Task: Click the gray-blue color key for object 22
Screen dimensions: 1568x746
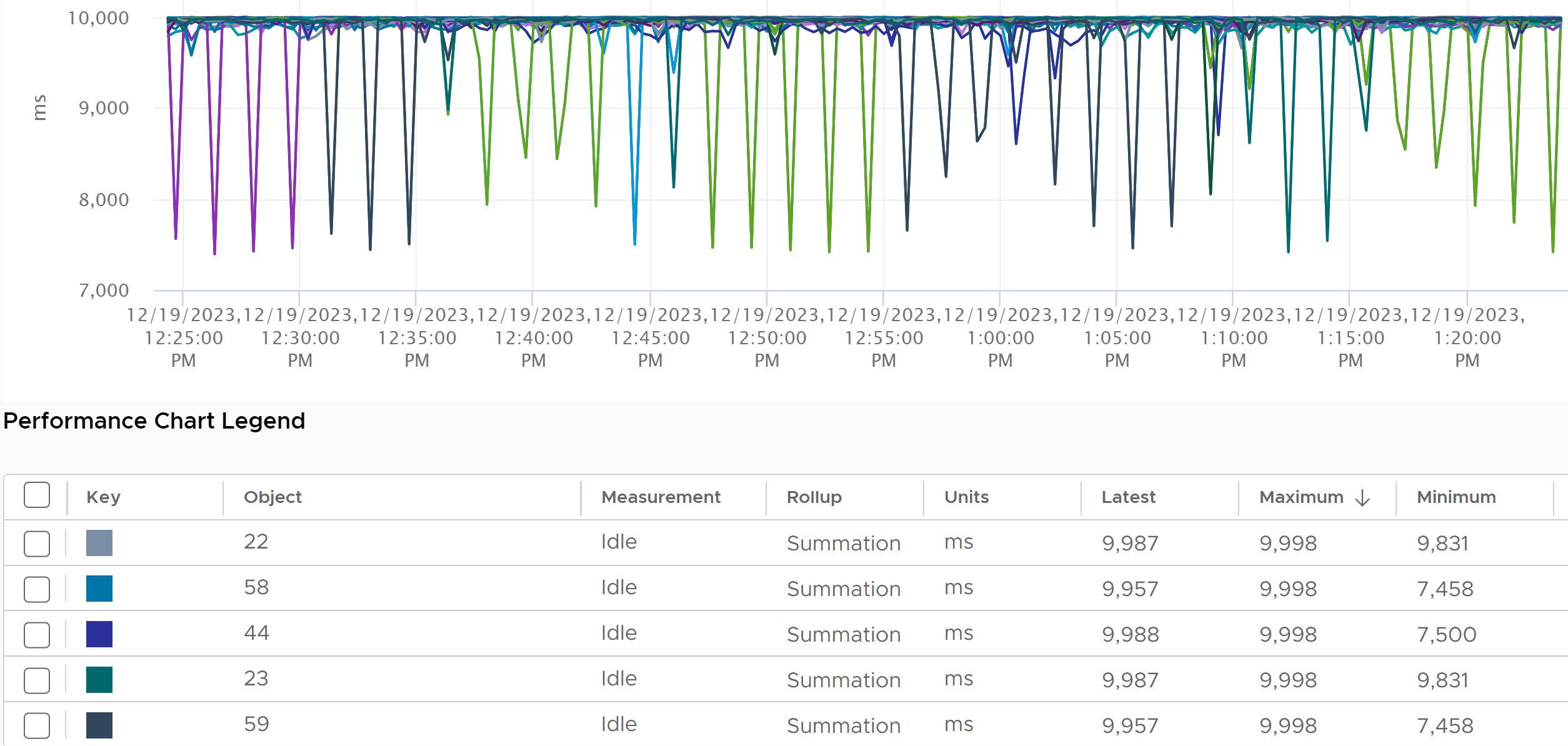Action: [x=99, y=543]
